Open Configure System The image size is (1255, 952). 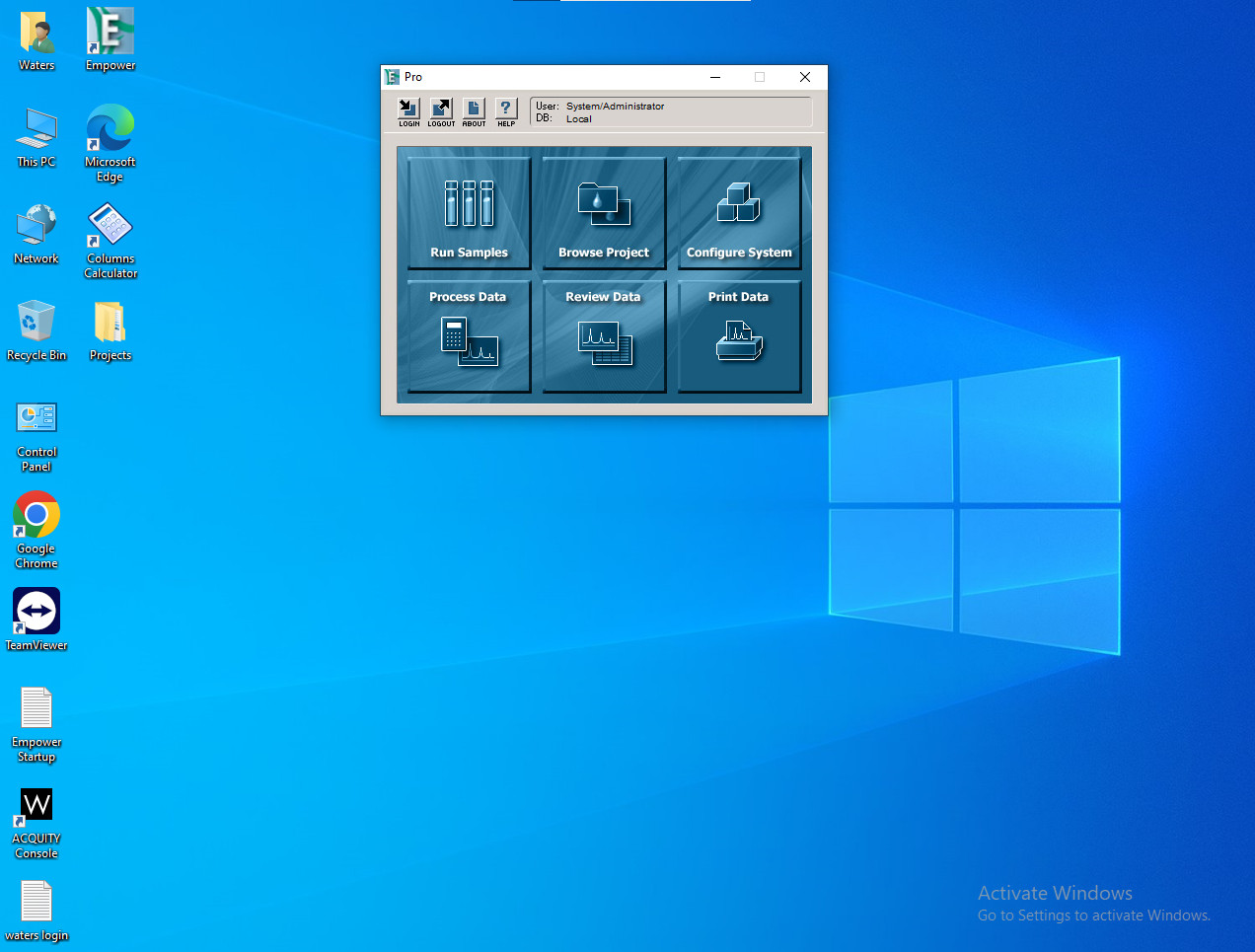click(x=739, y=213)
